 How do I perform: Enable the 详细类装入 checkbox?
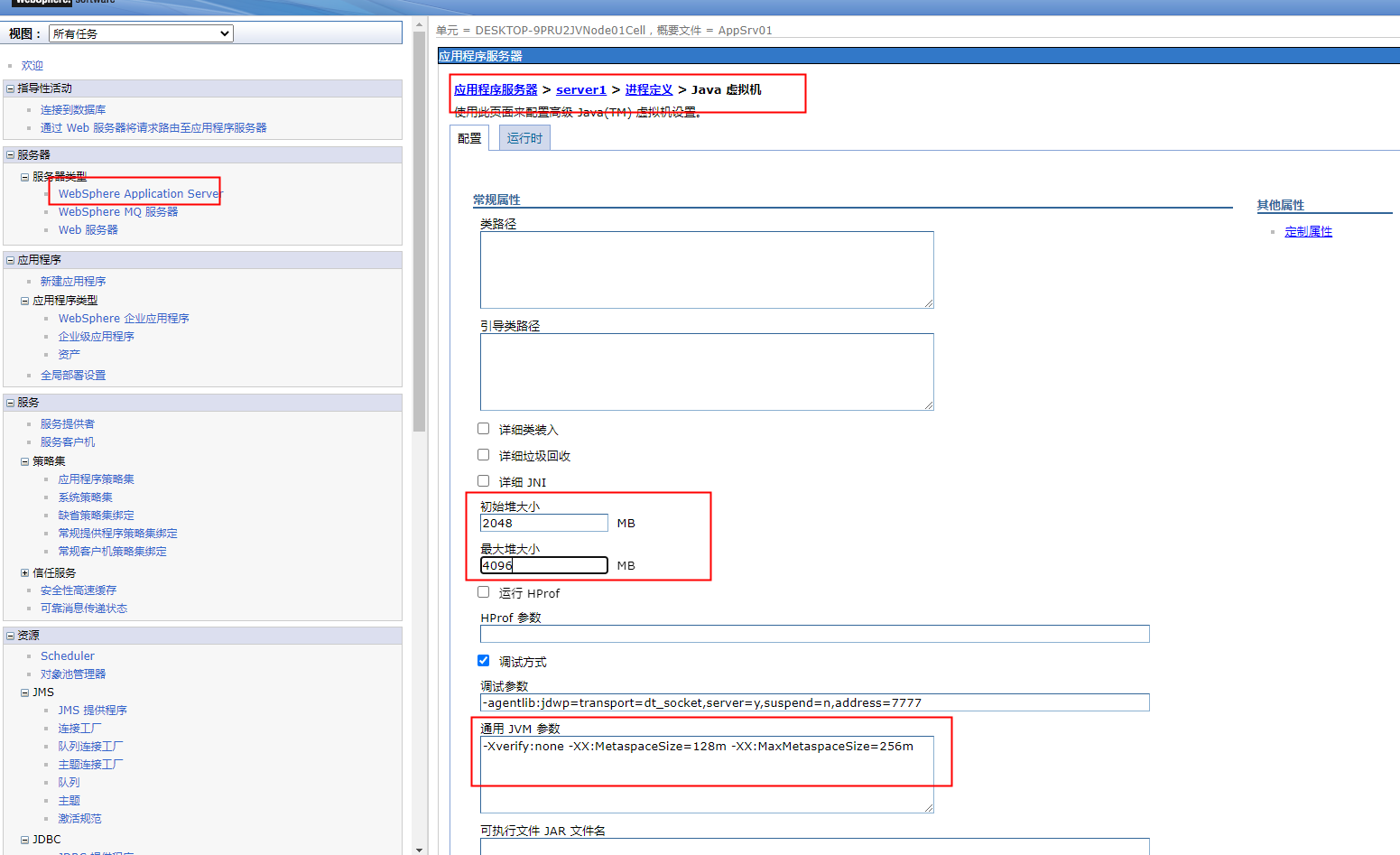pos(484,429)
